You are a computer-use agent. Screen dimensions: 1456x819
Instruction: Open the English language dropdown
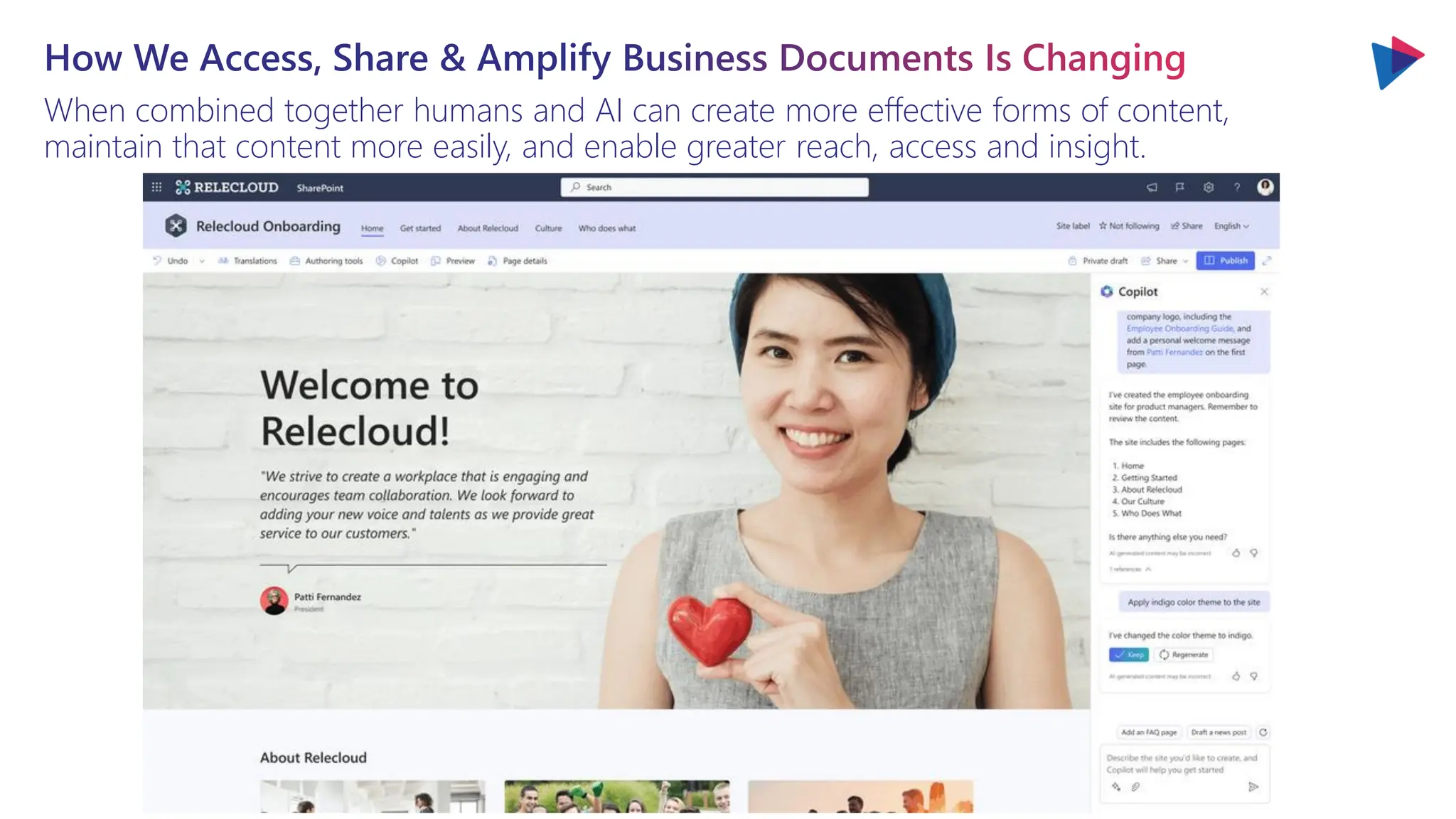point(1231,225)
